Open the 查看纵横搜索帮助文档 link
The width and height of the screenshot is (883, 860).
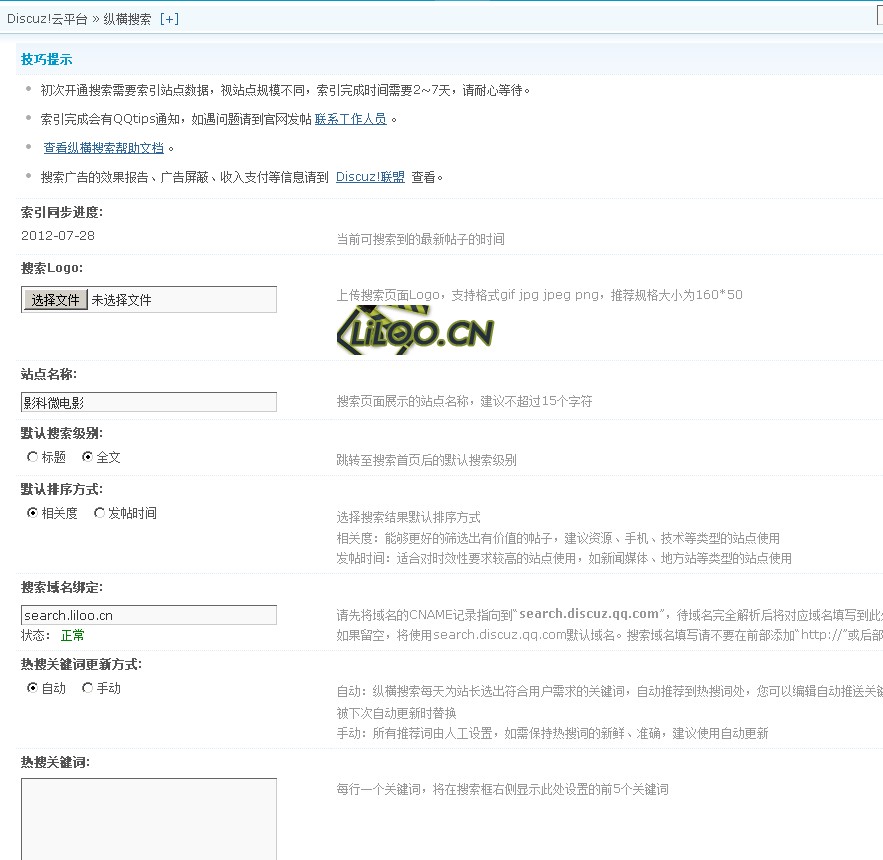point(104,148)
